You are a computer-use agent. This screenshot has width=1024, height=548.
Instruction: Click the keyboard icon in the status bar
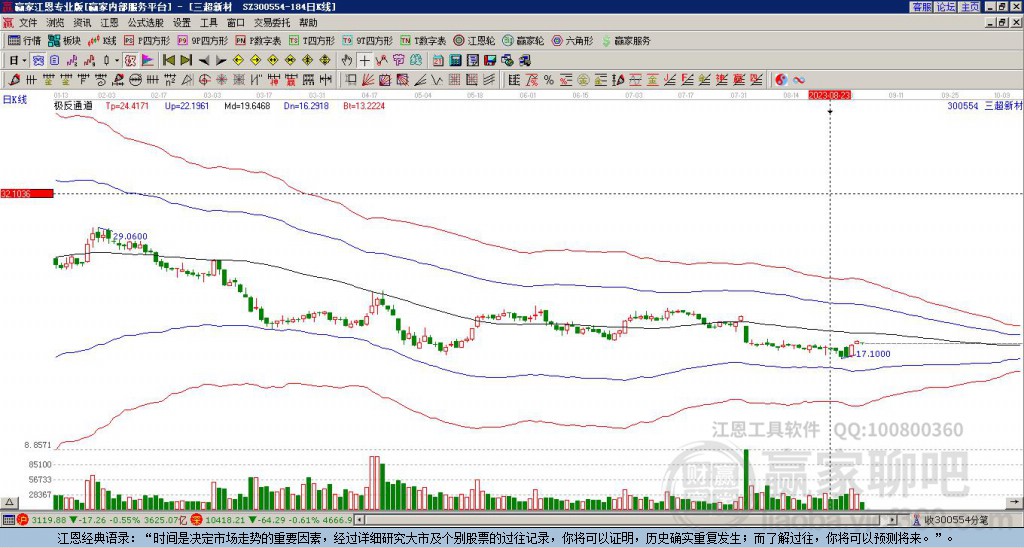(8, 520)
